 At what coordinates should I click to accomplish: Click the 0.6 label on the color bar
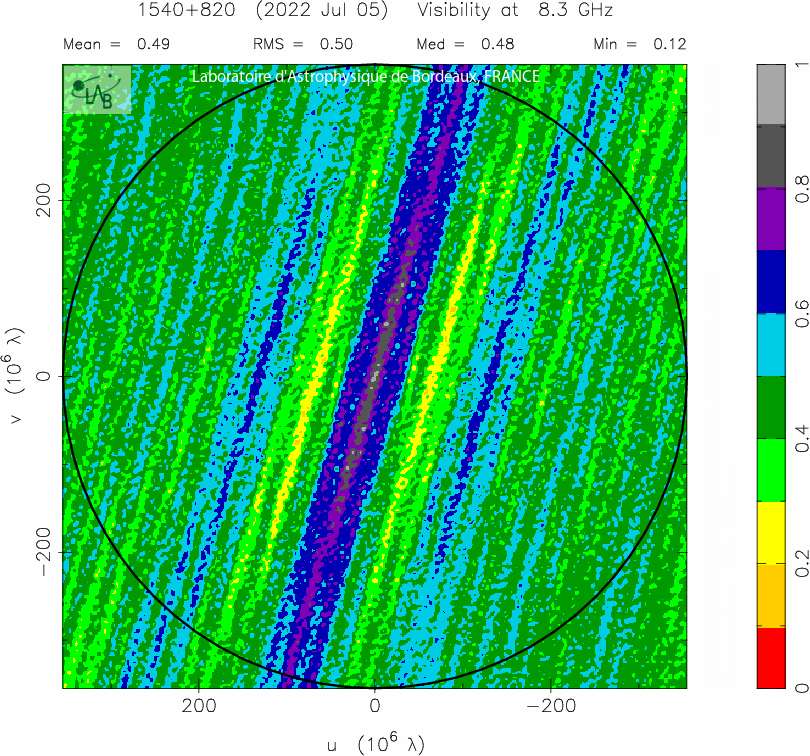pyautogui.click(x=801, y=313)
